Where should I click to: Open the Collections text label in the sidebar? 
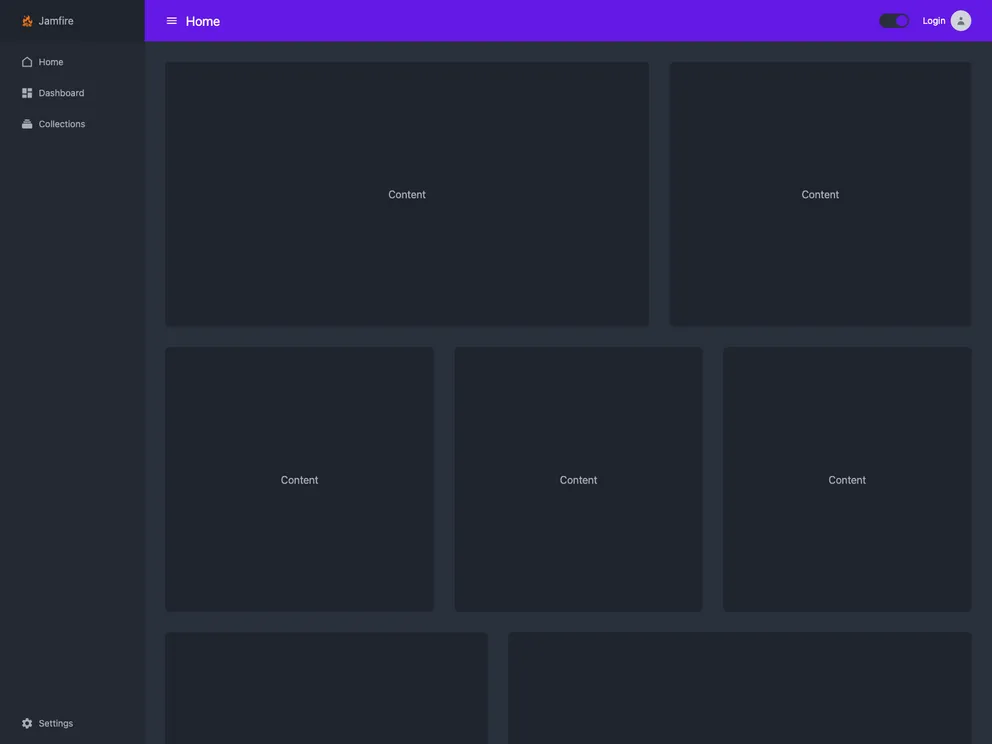pyautogui.click(x=62, y=124)
